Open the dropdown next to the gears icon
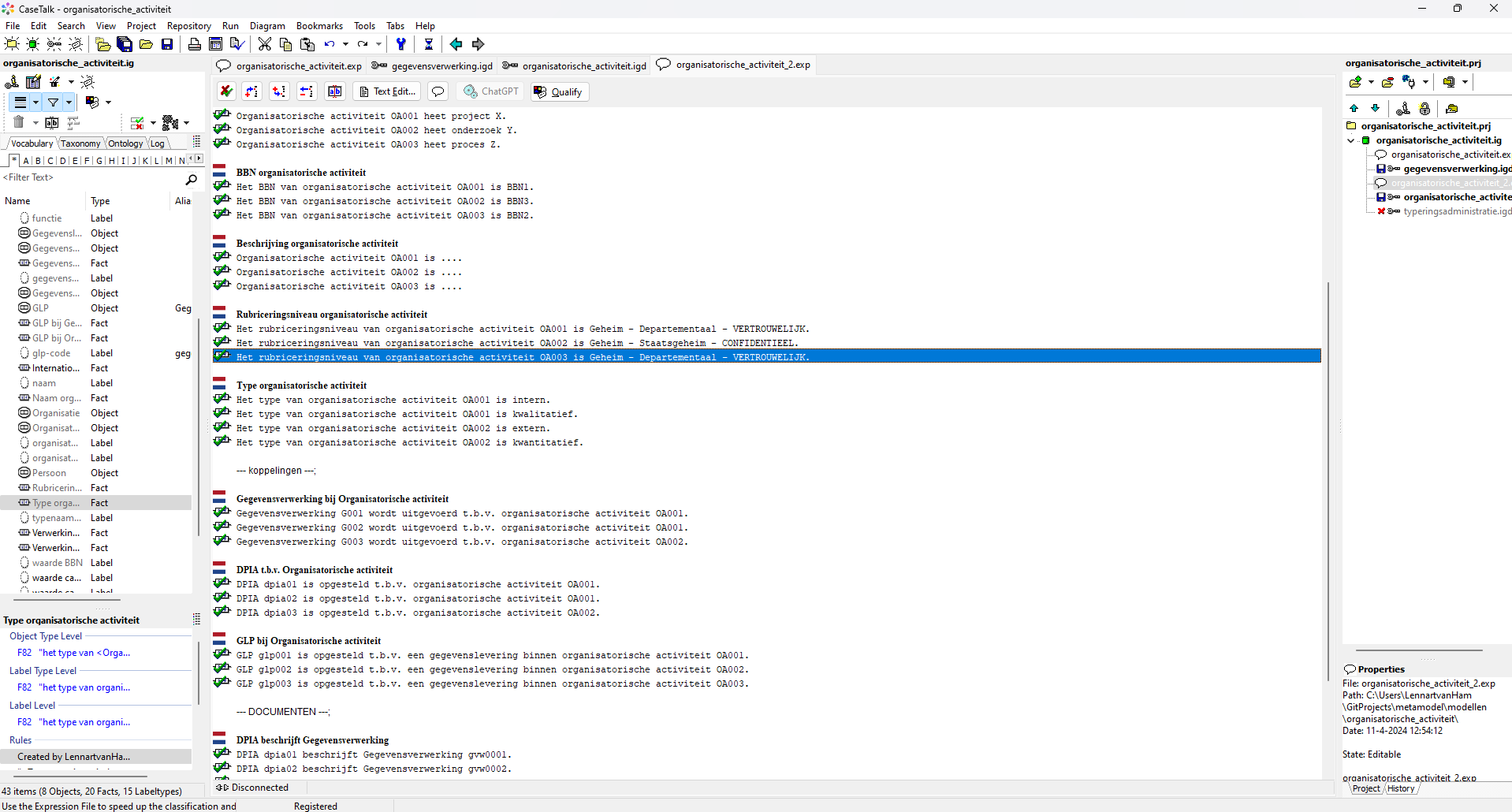The image size is (1512, 812). (187, 122)
